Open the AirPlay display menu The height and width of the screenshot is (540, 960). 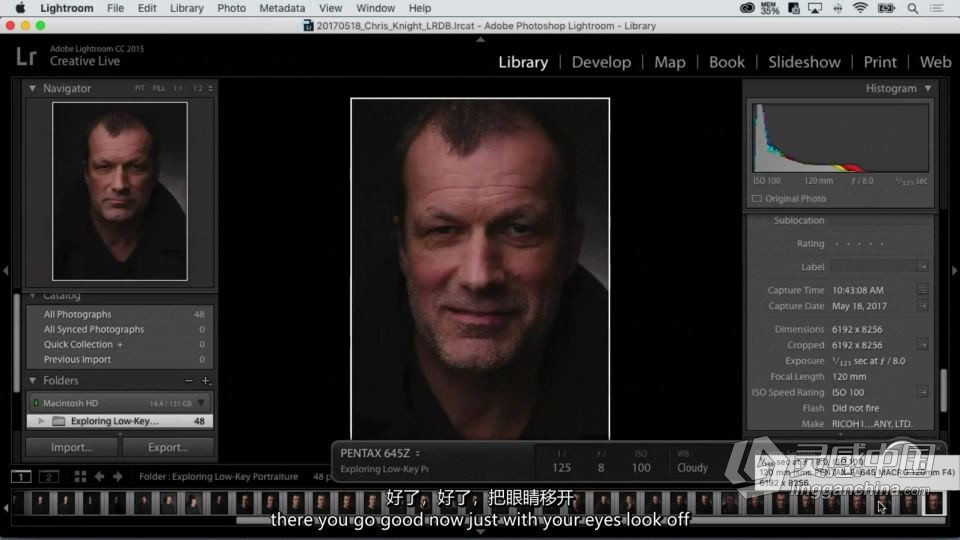815,8
